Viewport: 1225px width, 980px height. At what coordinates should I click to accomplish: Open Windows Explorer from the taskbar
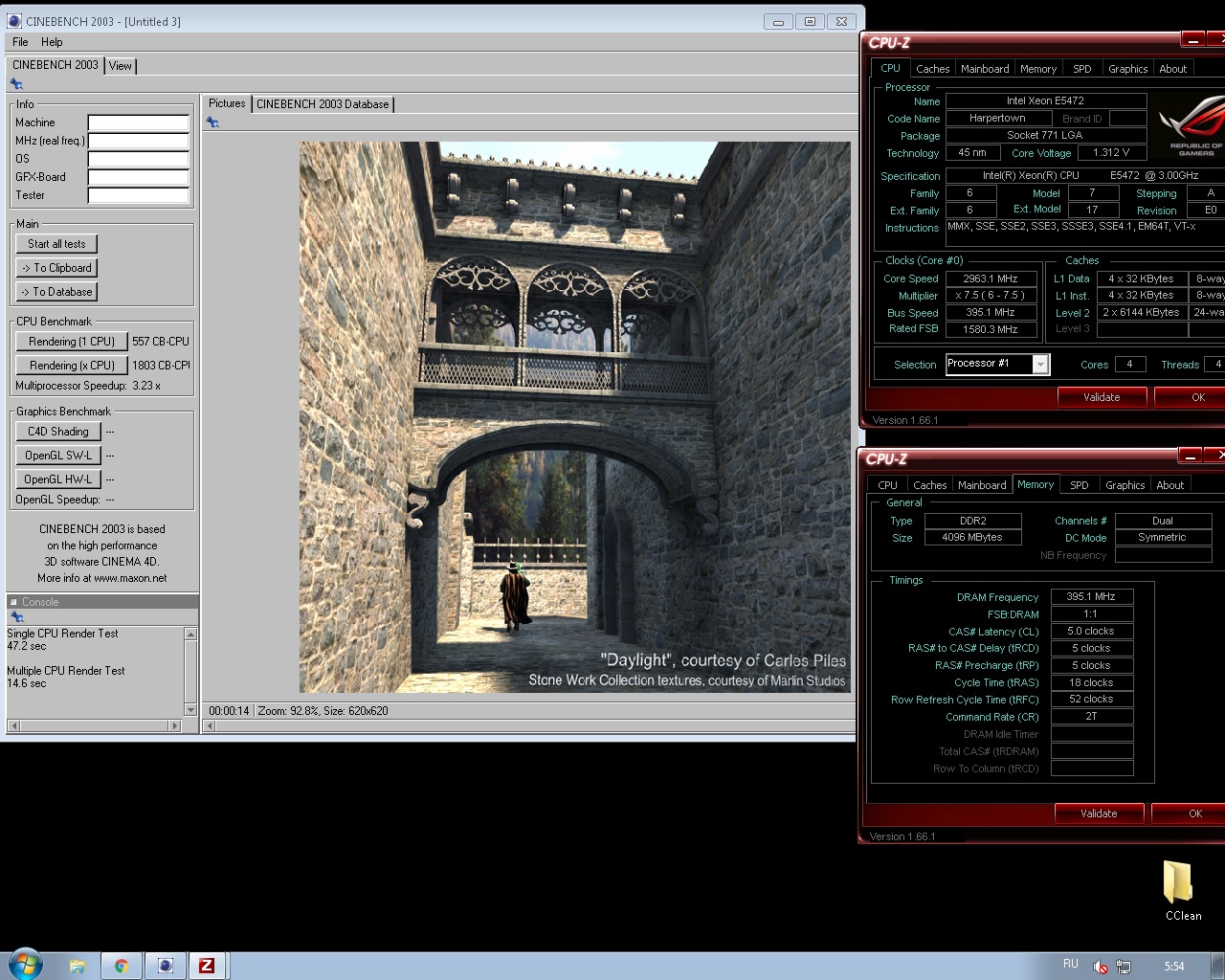[x=78, y=966]
